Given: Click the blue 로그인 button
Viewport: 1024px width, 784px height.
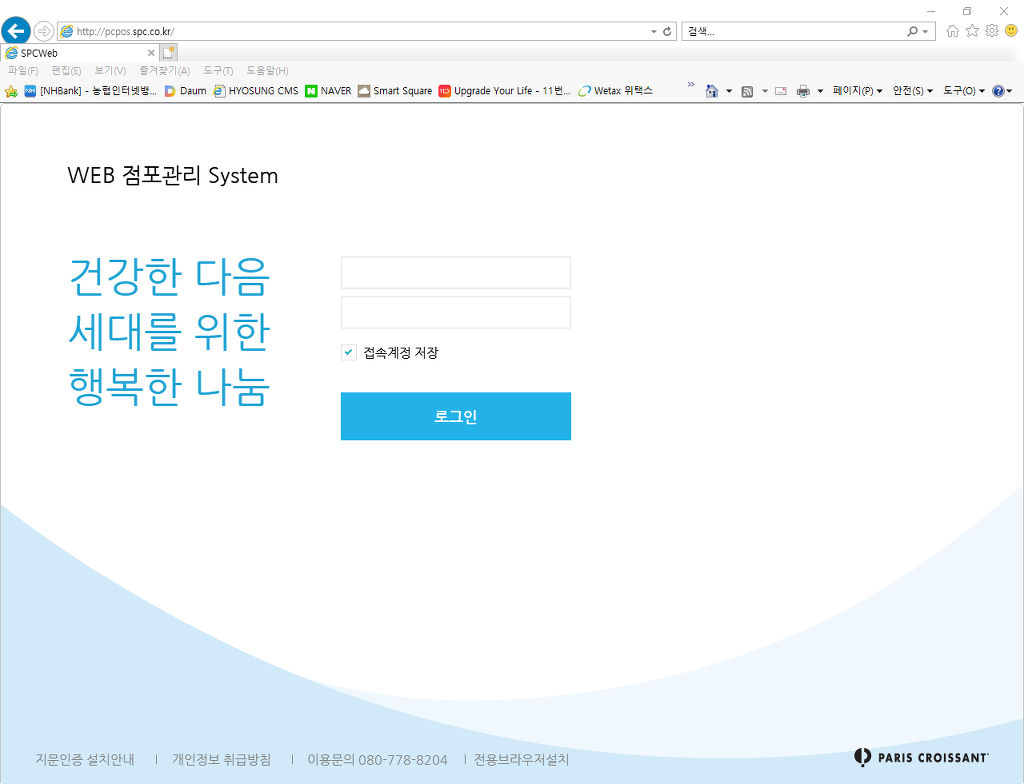Looking at the screenshot, I should coord(456,416).
